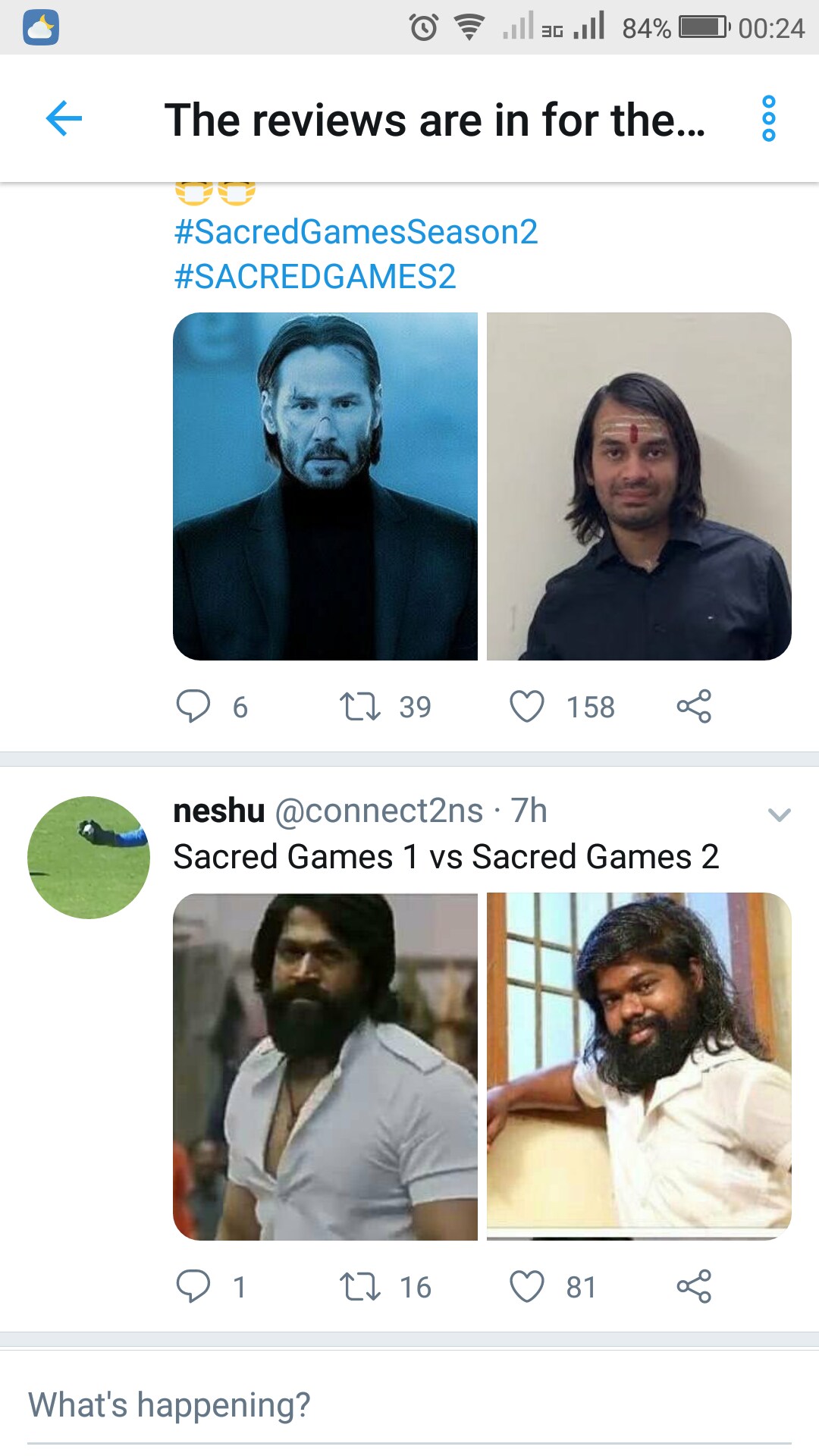Expand the options chevron on neshu's tweet

click(779, 814)
